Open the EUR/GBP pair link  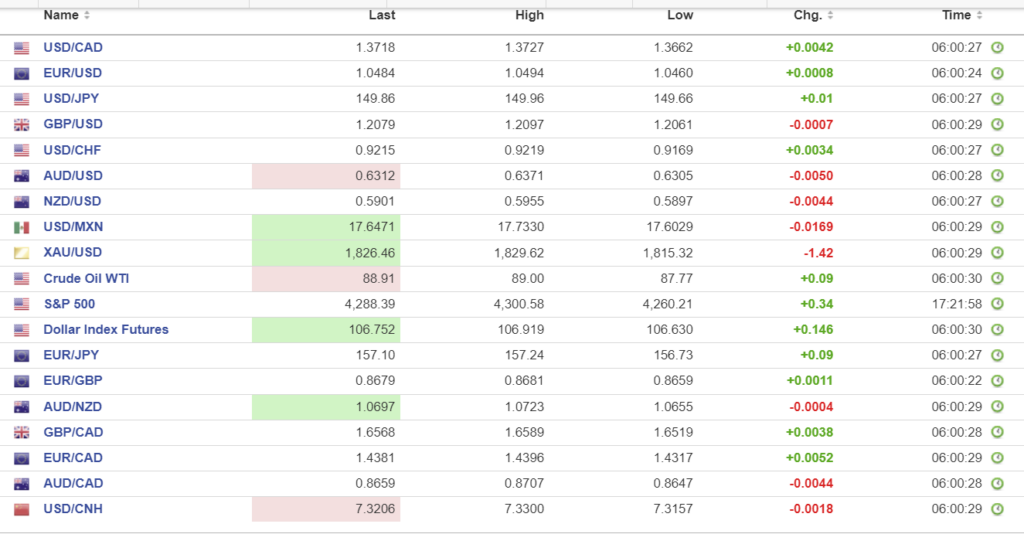[x=72, y=381]
